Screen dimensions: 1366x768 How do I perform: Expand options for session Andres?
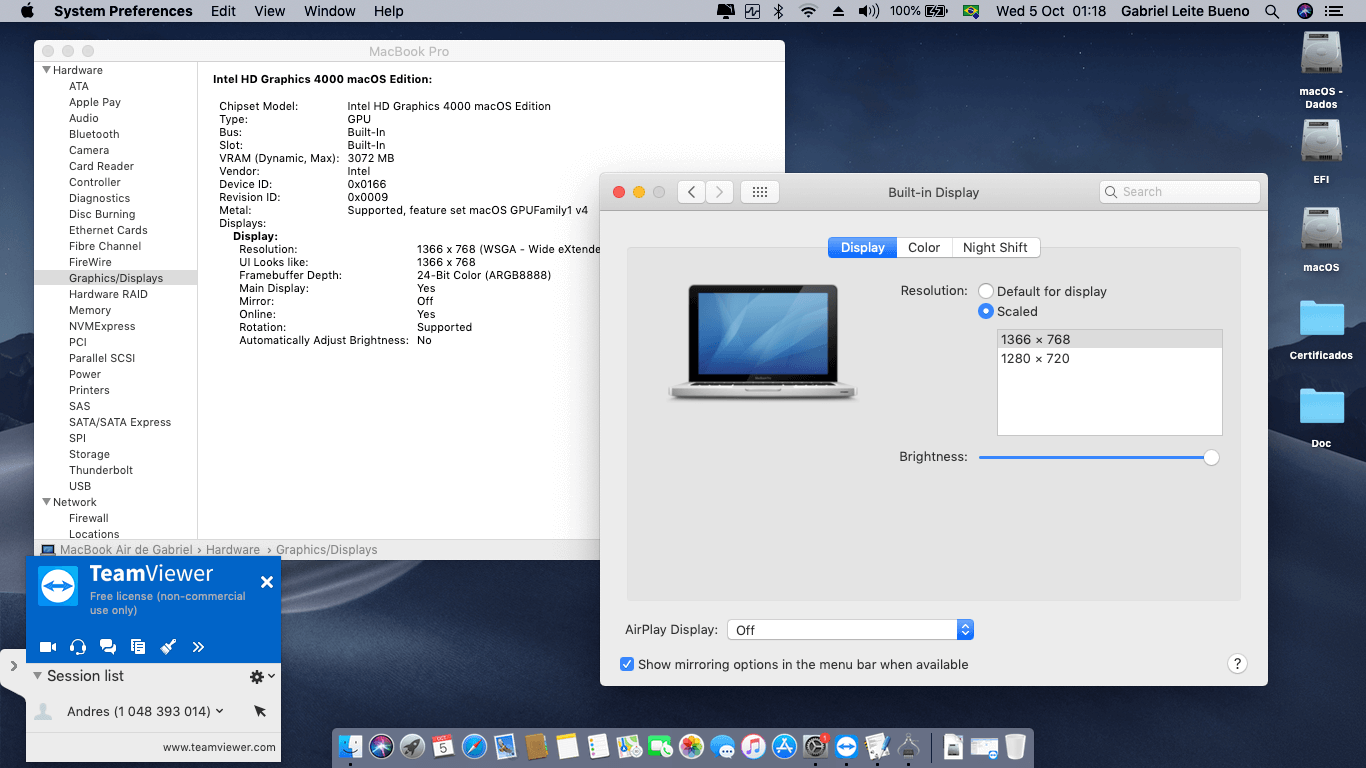(x=220, y=712)
